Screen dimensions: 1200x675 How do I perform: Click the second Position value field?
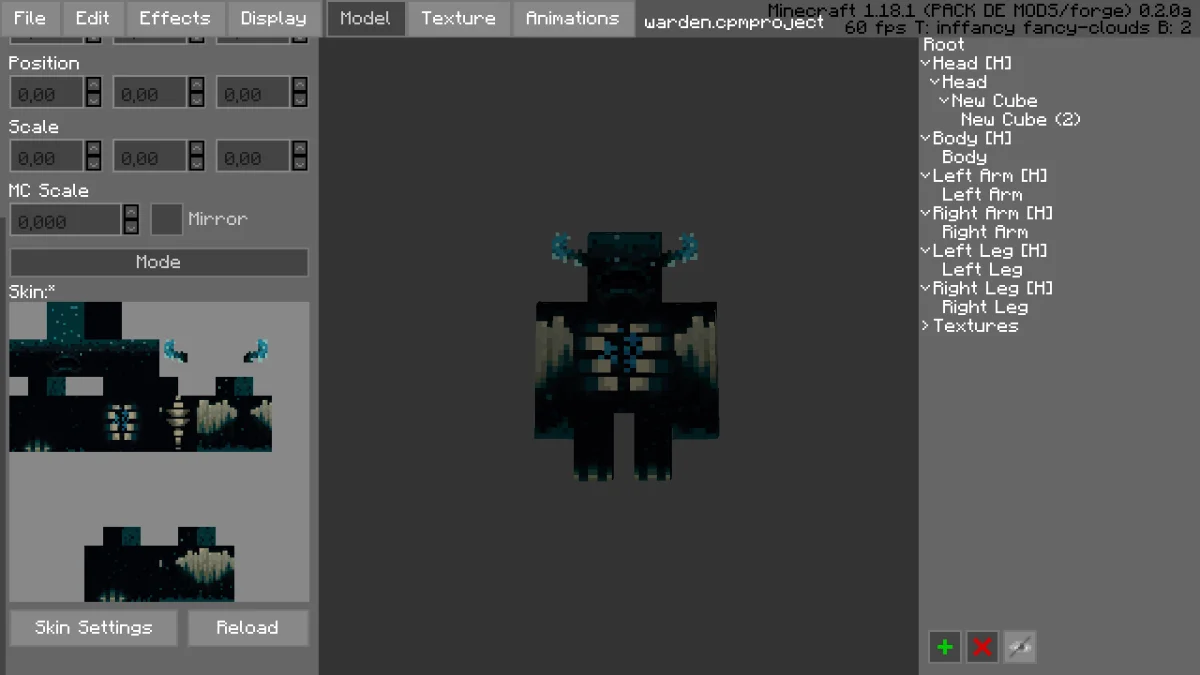(x=150, y=94)
